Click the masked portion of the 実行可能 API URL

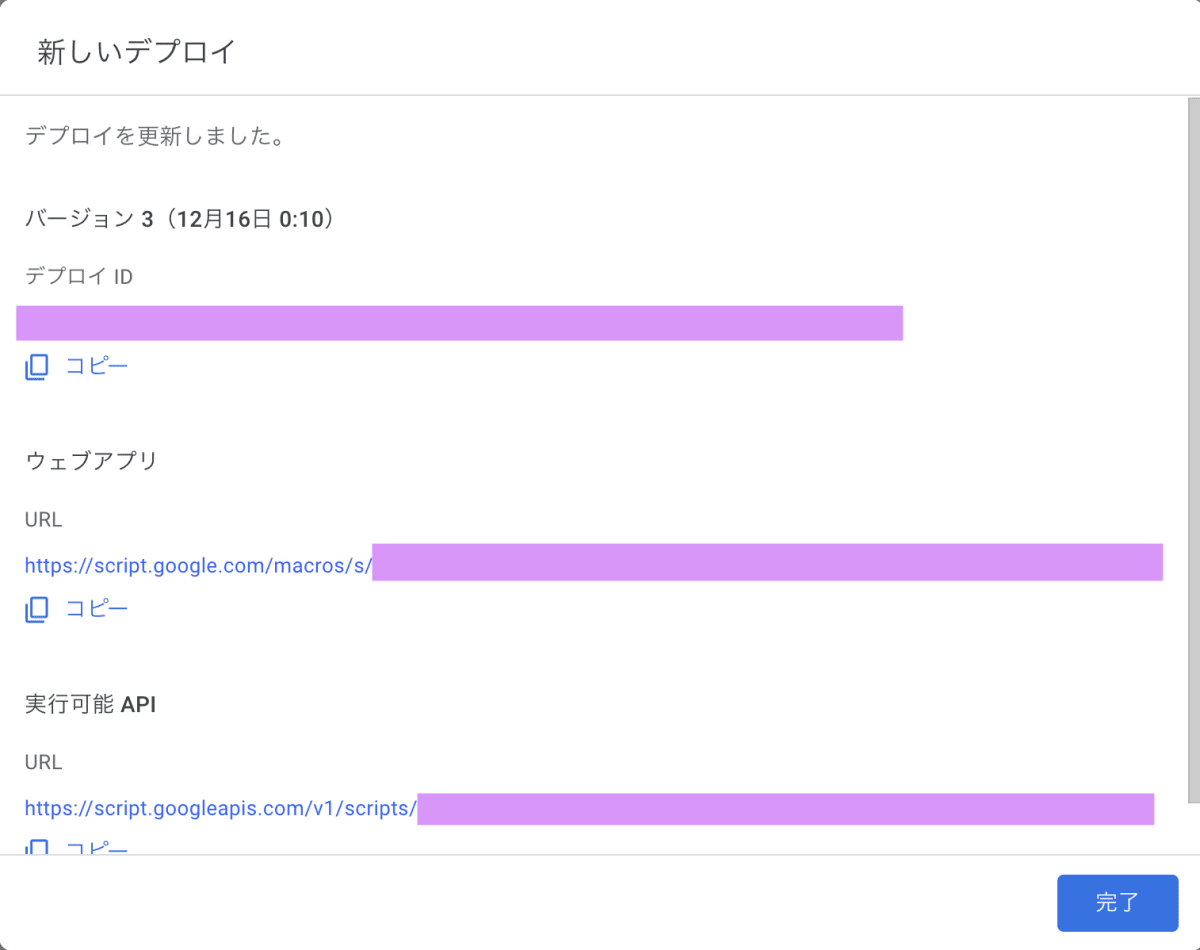785,808
